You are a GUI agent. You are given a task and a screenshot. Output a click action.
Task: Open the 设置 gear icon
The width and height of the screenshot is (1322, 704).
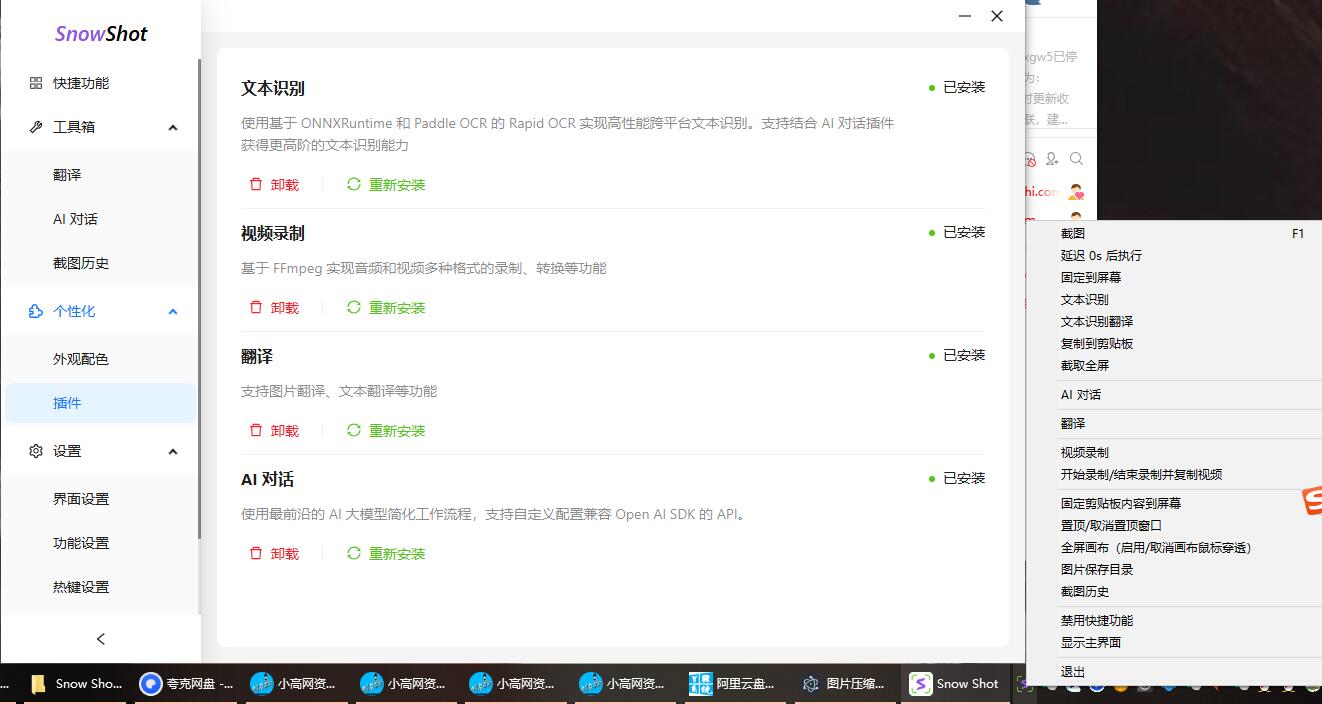click(x=37, y=451)
